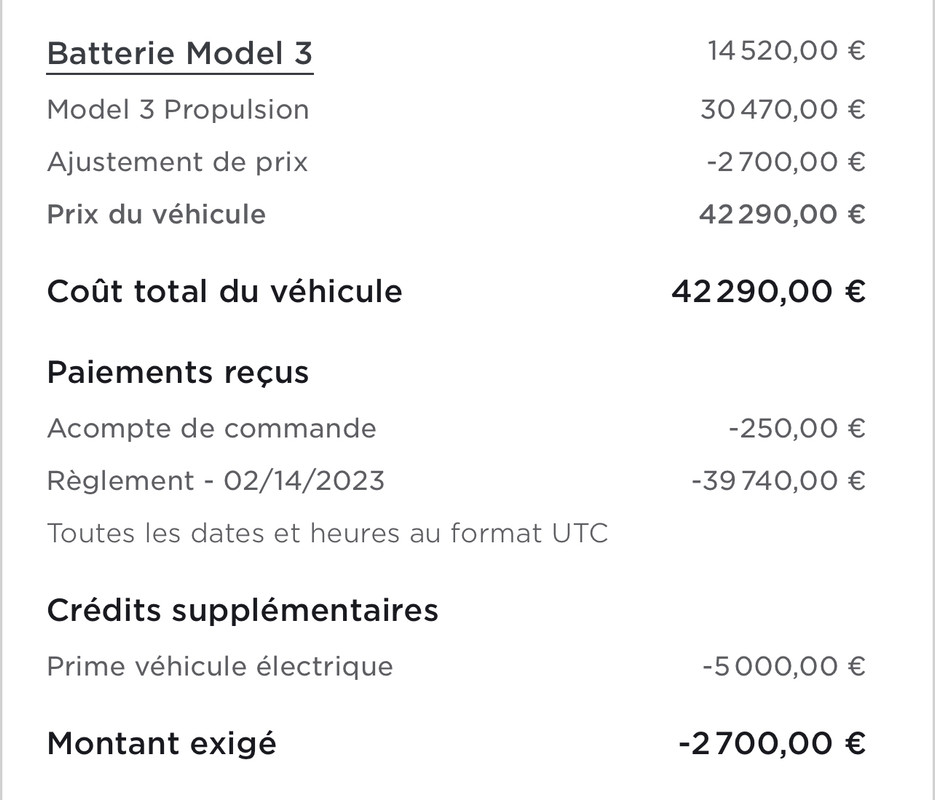Click the Paiements reçus section heading
The width and height of the screenshot is (935, 800).
coord(178,373)
